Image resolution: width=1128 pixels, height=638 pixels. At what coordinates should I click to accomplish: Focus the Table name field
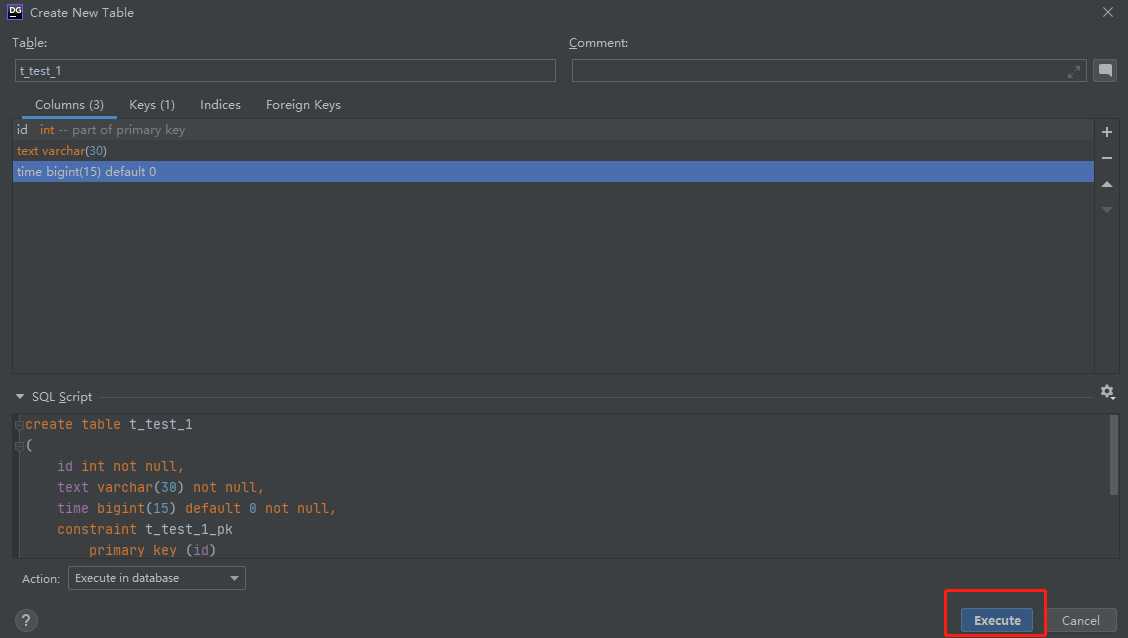point(285,70)
